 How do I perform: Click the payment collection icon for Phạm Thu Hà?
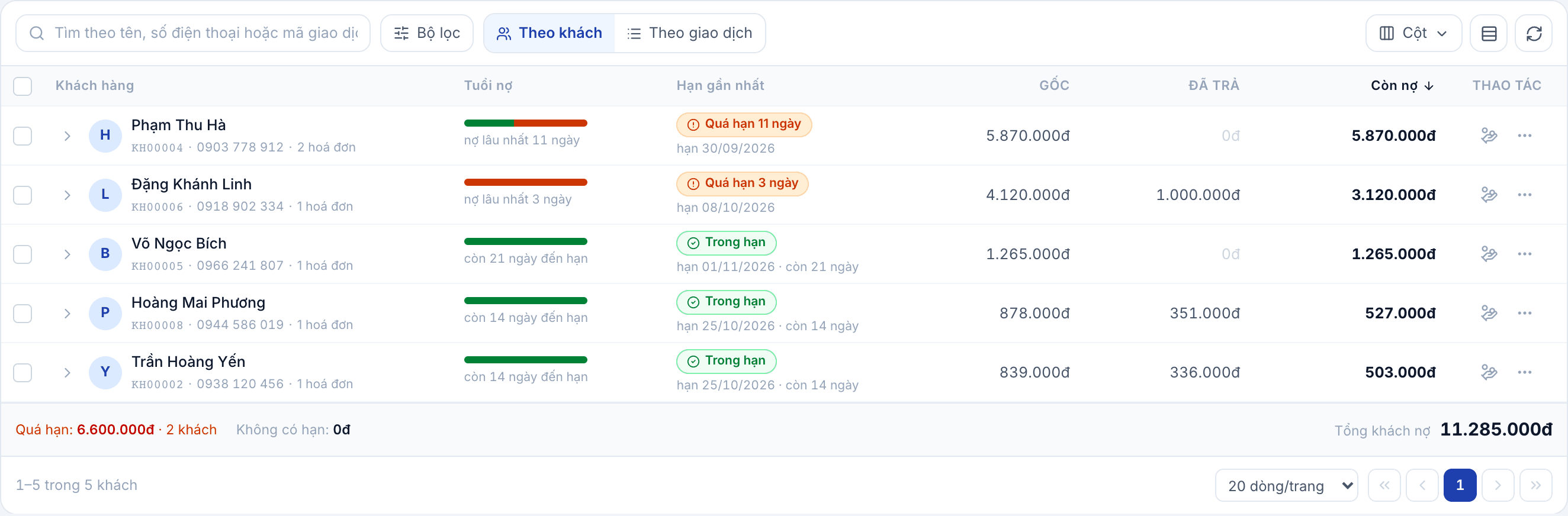[x=1489, y=135]
